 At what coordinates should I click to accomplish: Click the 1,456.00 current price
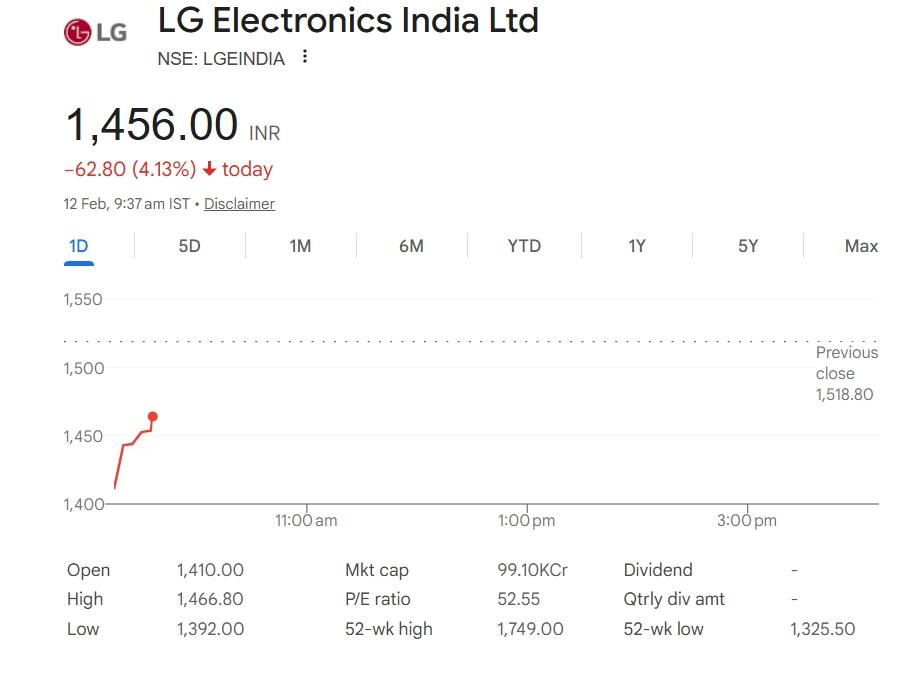151,126
